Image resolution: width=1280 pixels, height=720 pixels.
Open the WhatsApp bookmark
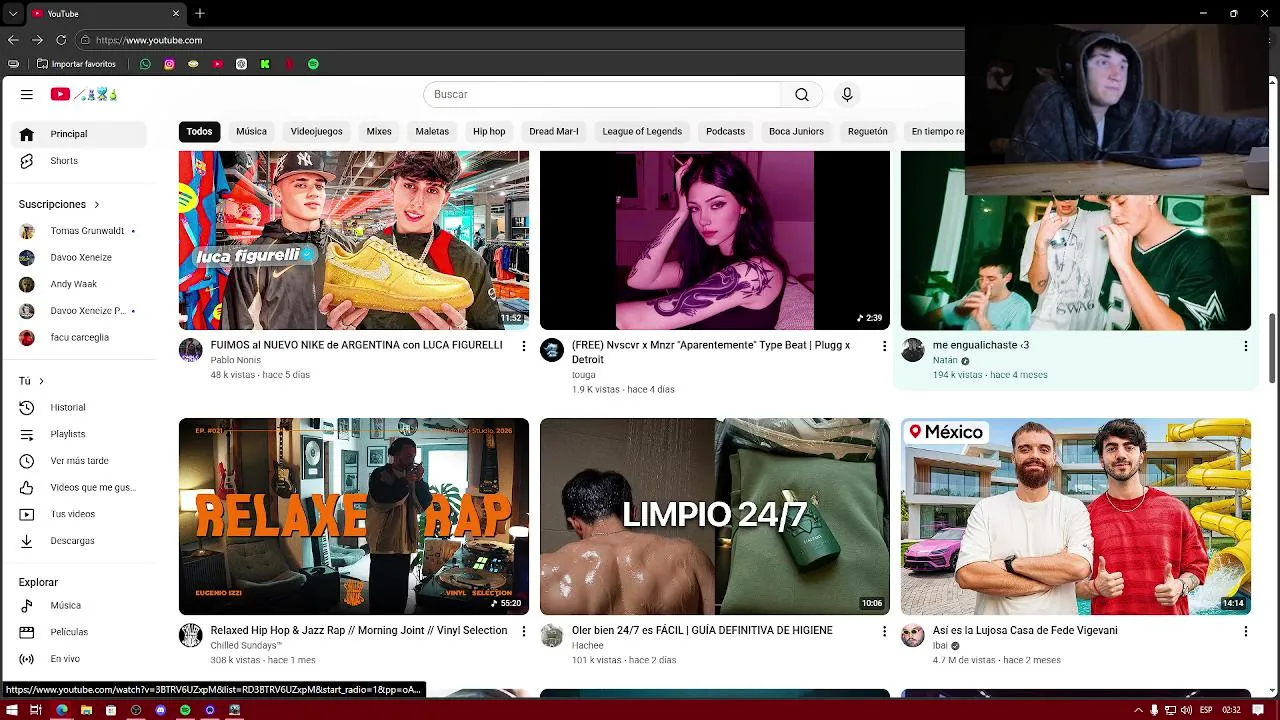145,64
